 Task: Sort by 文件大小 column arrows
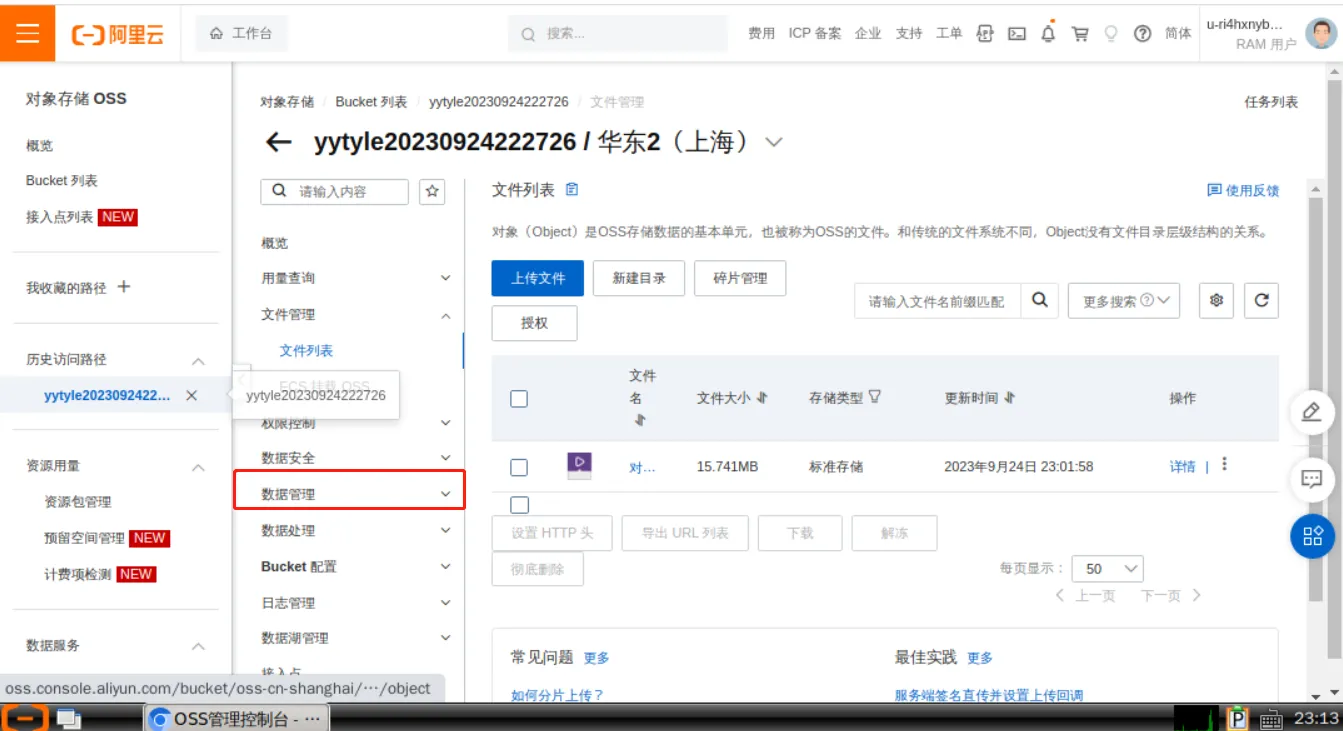click(762, 398)
